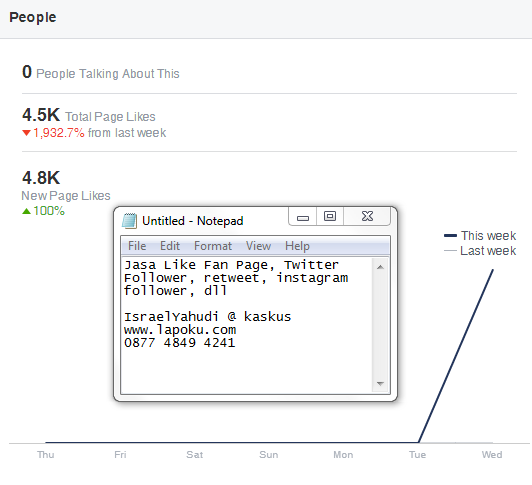532x485 pixels.
Task: Click the Sun label on chart axis
Action: click(269, 455)
